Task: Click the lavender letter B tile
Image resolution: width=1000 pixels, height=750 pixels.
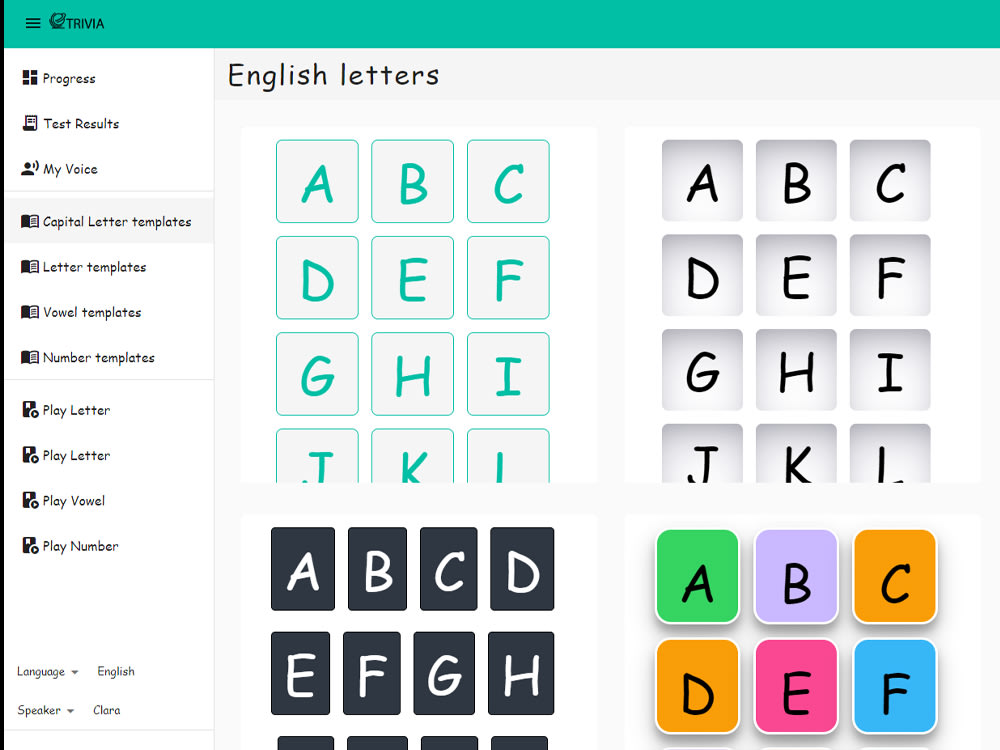Action: click(796, 576)
